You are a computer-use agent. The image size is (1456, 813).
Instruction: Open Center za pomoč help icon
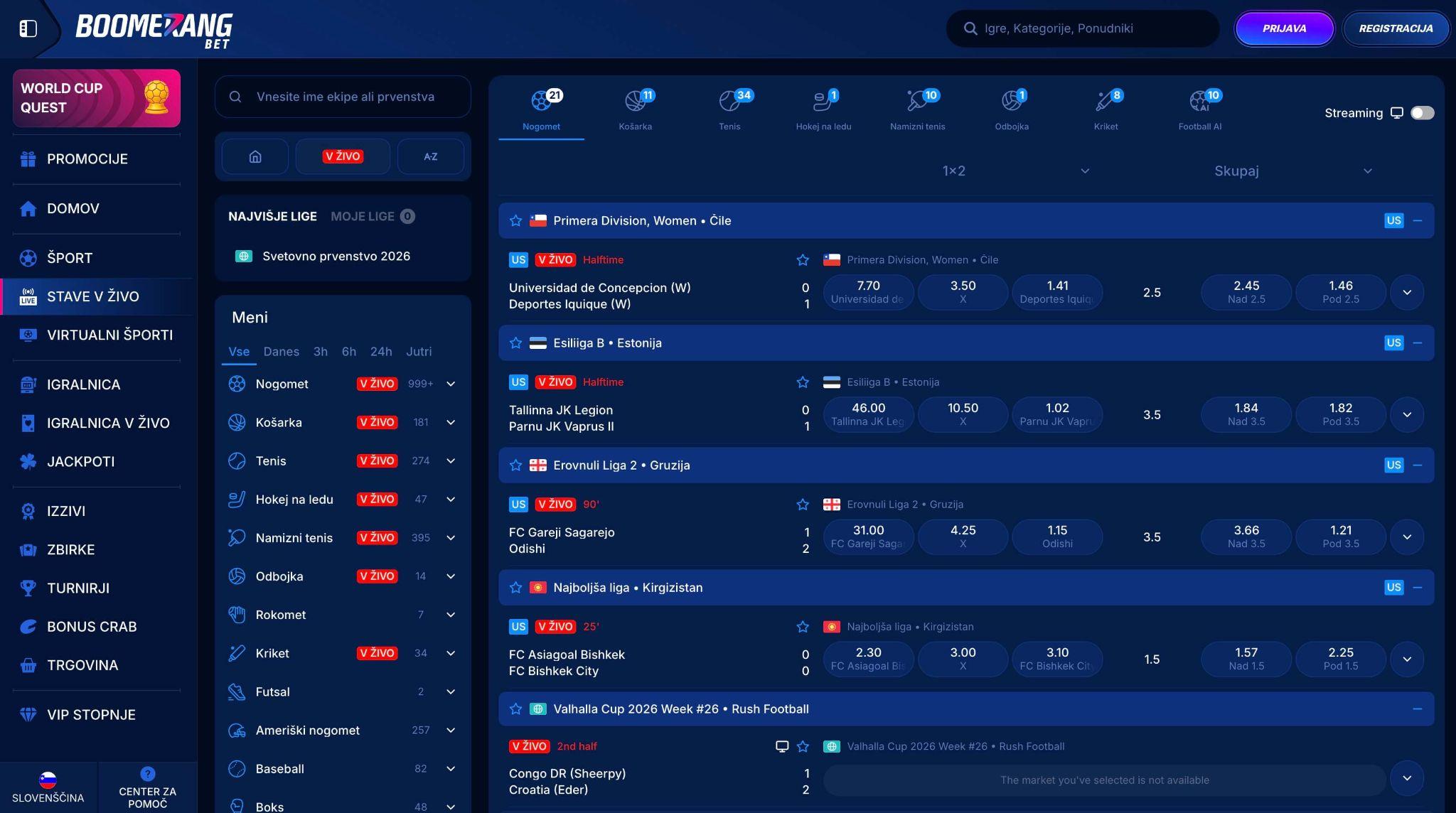tap(147, 774)
